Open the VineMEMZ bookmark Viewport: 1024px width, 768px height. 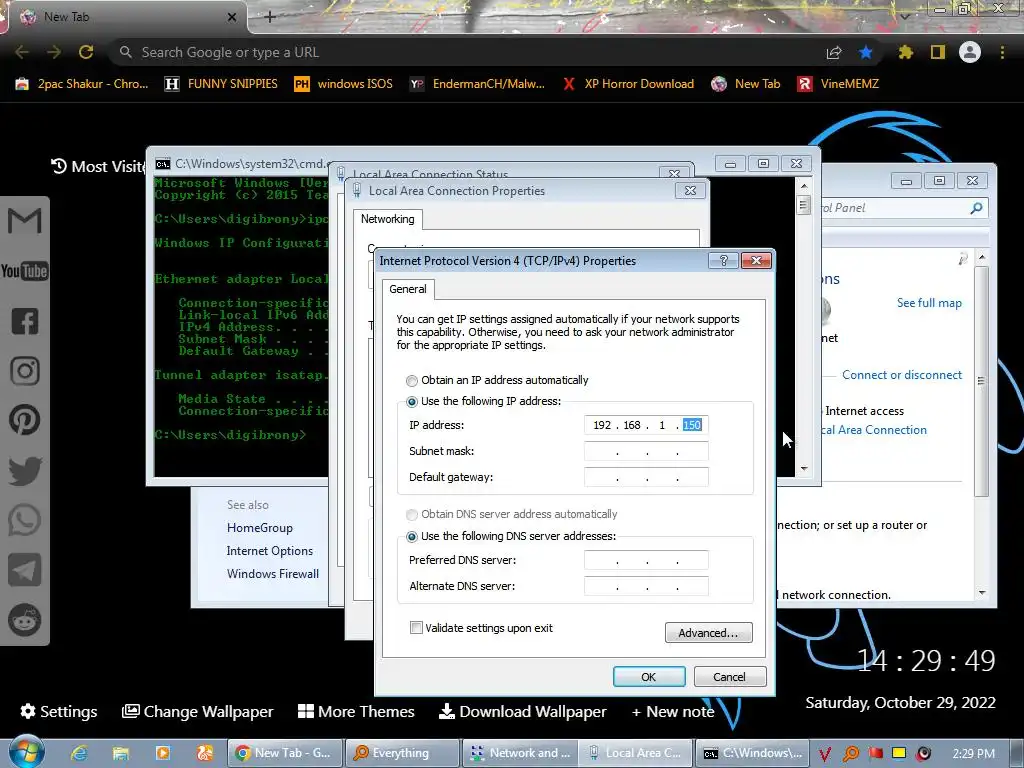click(839, 84)
